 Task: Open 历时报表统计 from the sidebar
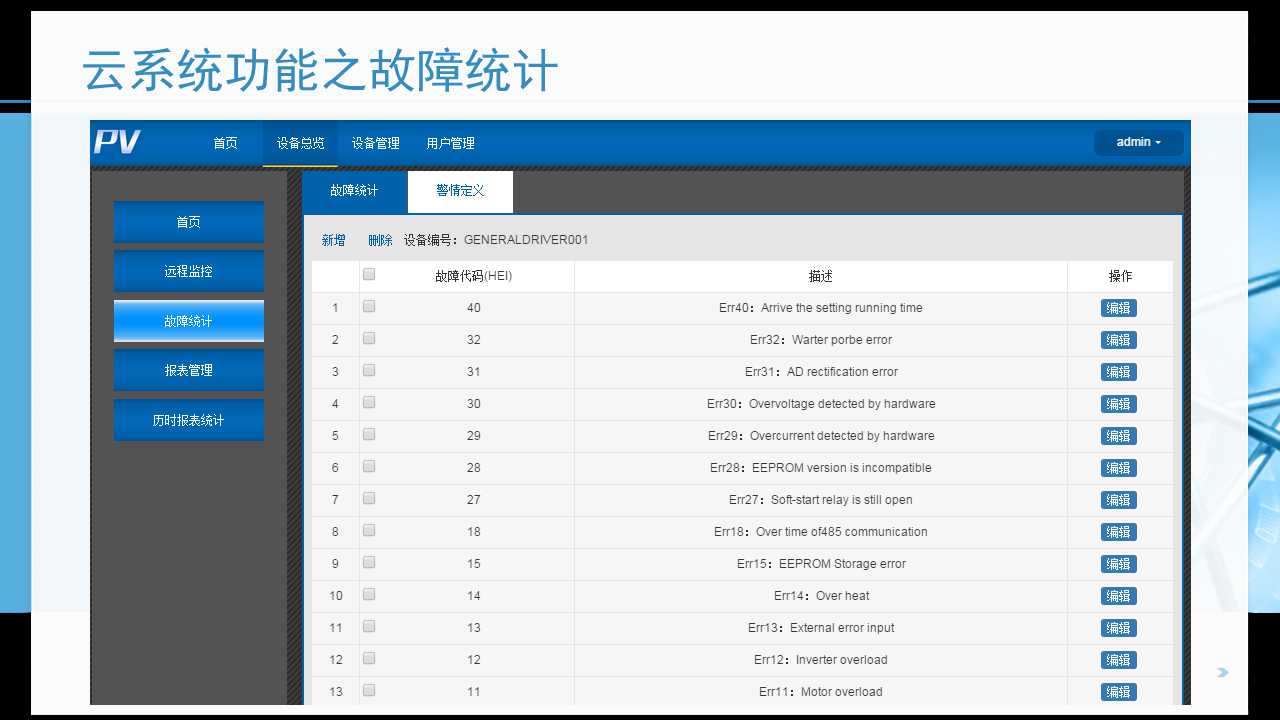tap(189, 421)
